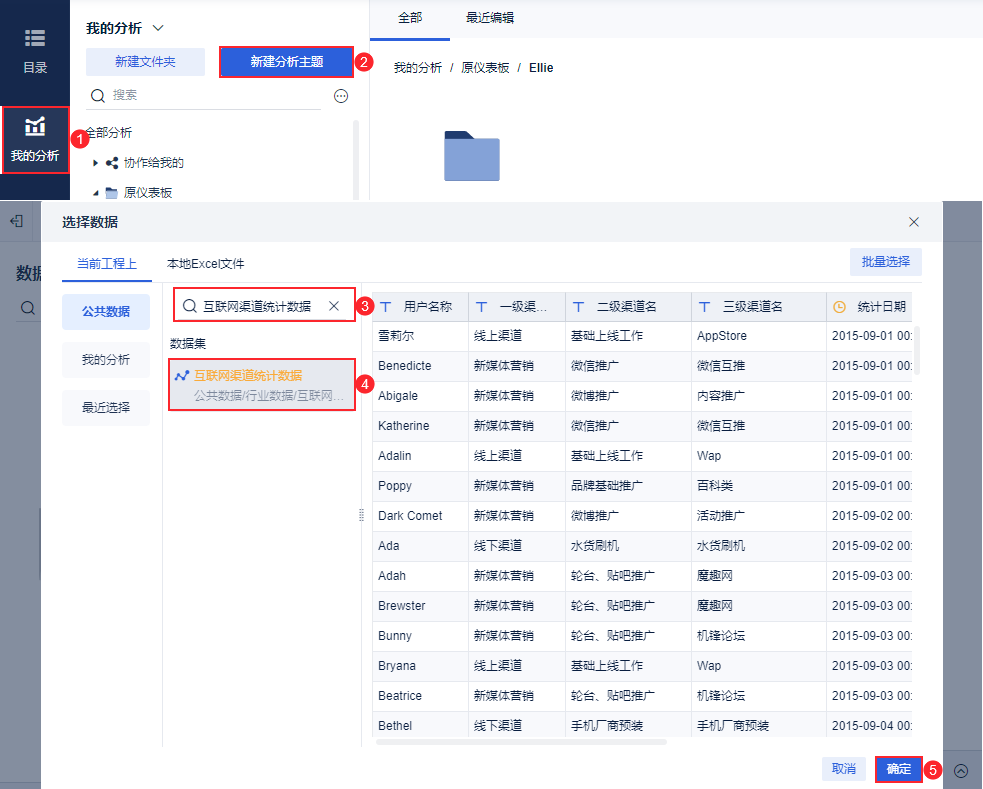Clear the dataset search text
The image size is (983, 789).
pos(334,306)
